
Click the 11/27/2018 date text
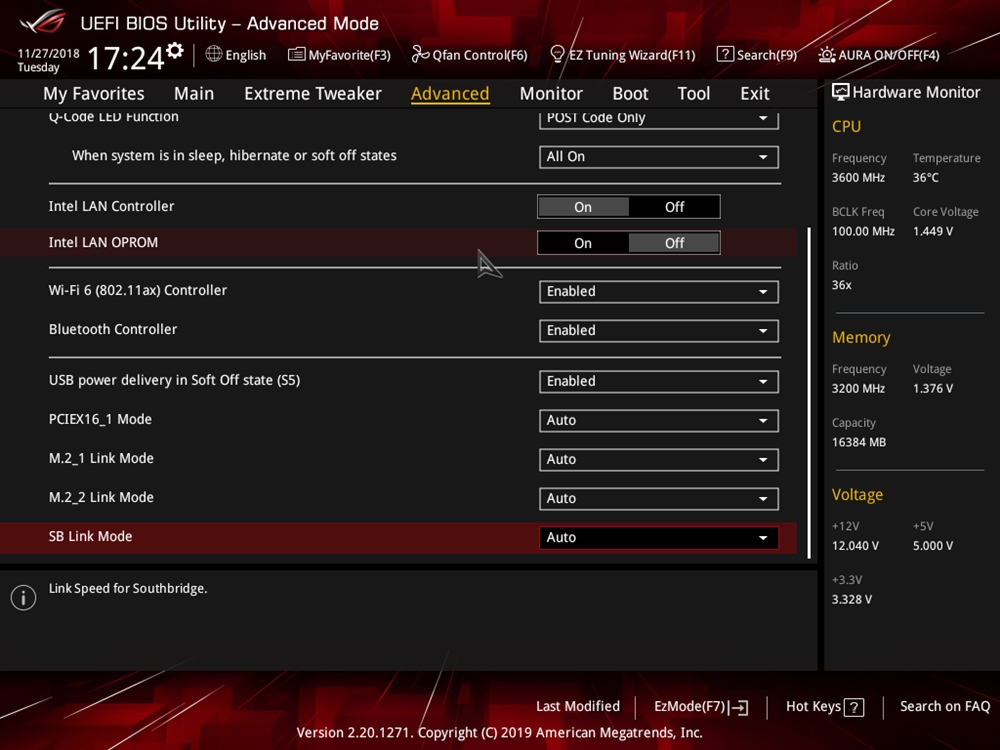pos(48,54)
